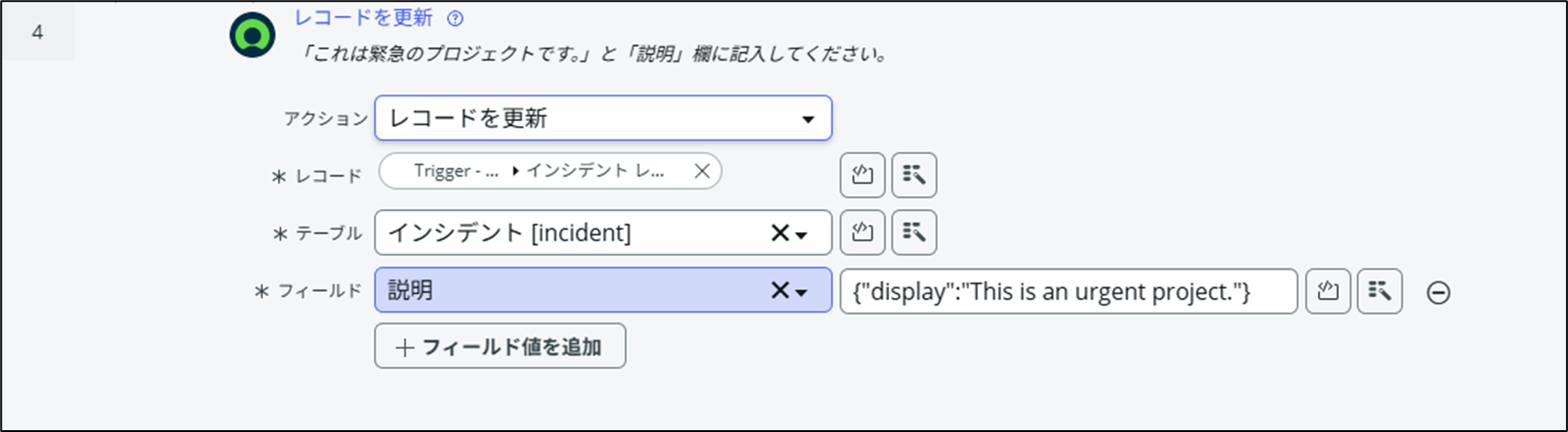Click the フィールド値を追加 button
This screenshot has height=432, width=1568.
(x=499, y=347)
